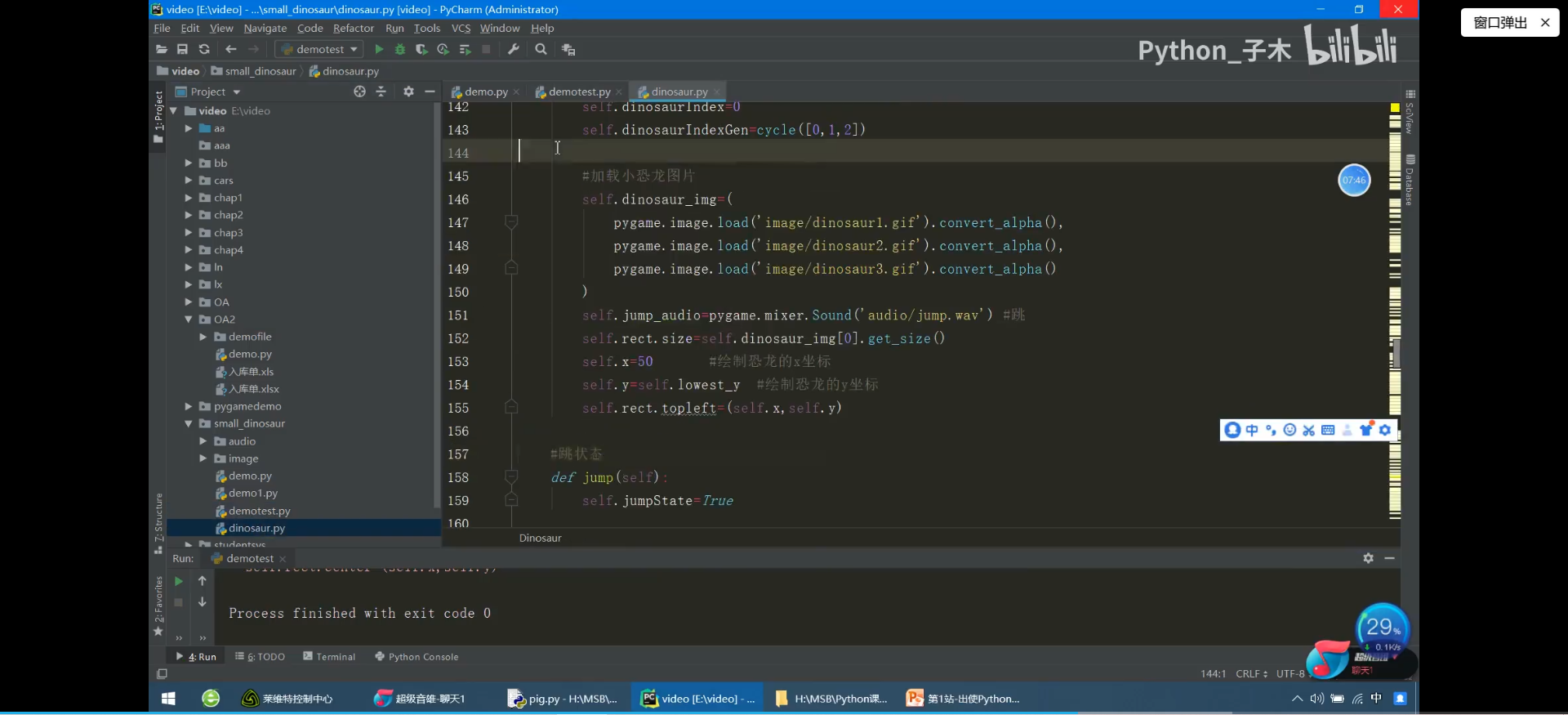
Task: Click CRLF line separator in status bar
Action: pos(1251,673)
